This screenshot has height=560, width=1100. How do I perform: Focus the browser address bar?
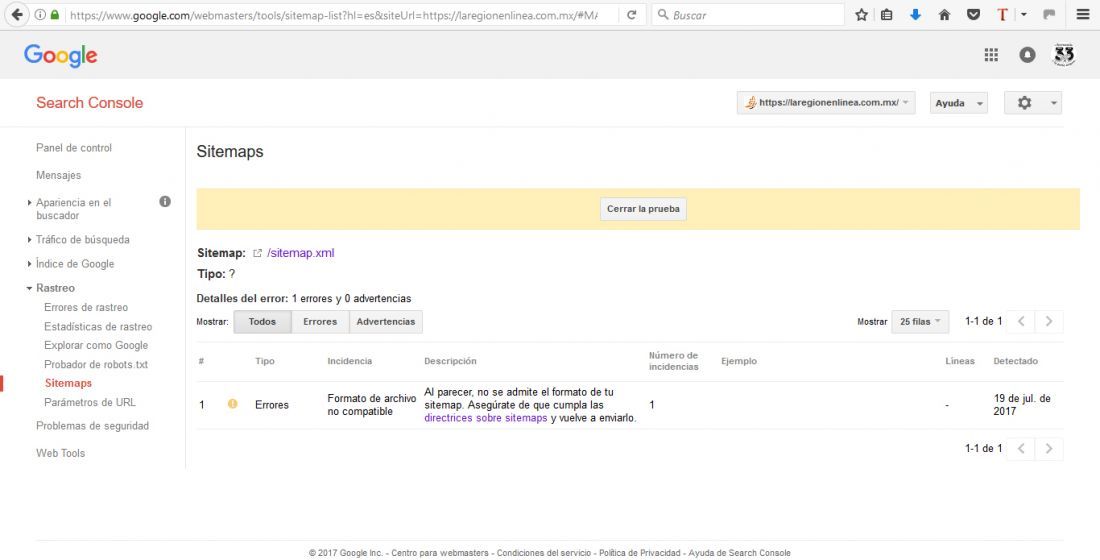tap(333, 15)
